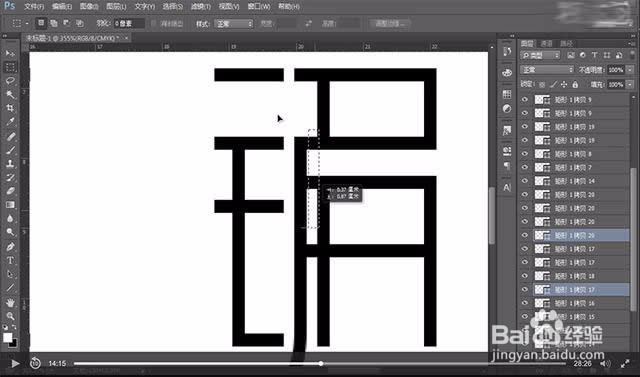Screen dimensions: 640x377
Task: Select the Path Selection tool
Action: click(10, 274)
